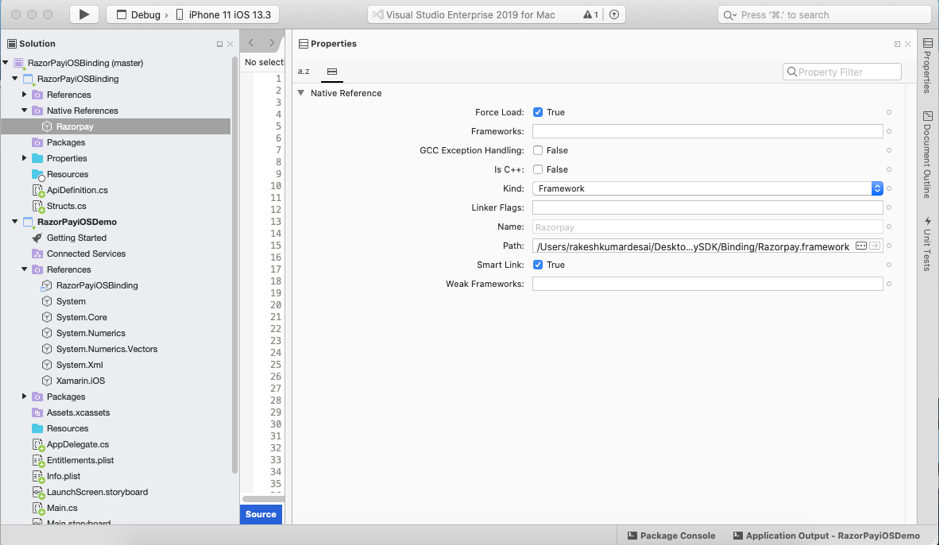
Task: Choose the iPhone 11 iOS 13.3 device target
Action: [223, 15]
